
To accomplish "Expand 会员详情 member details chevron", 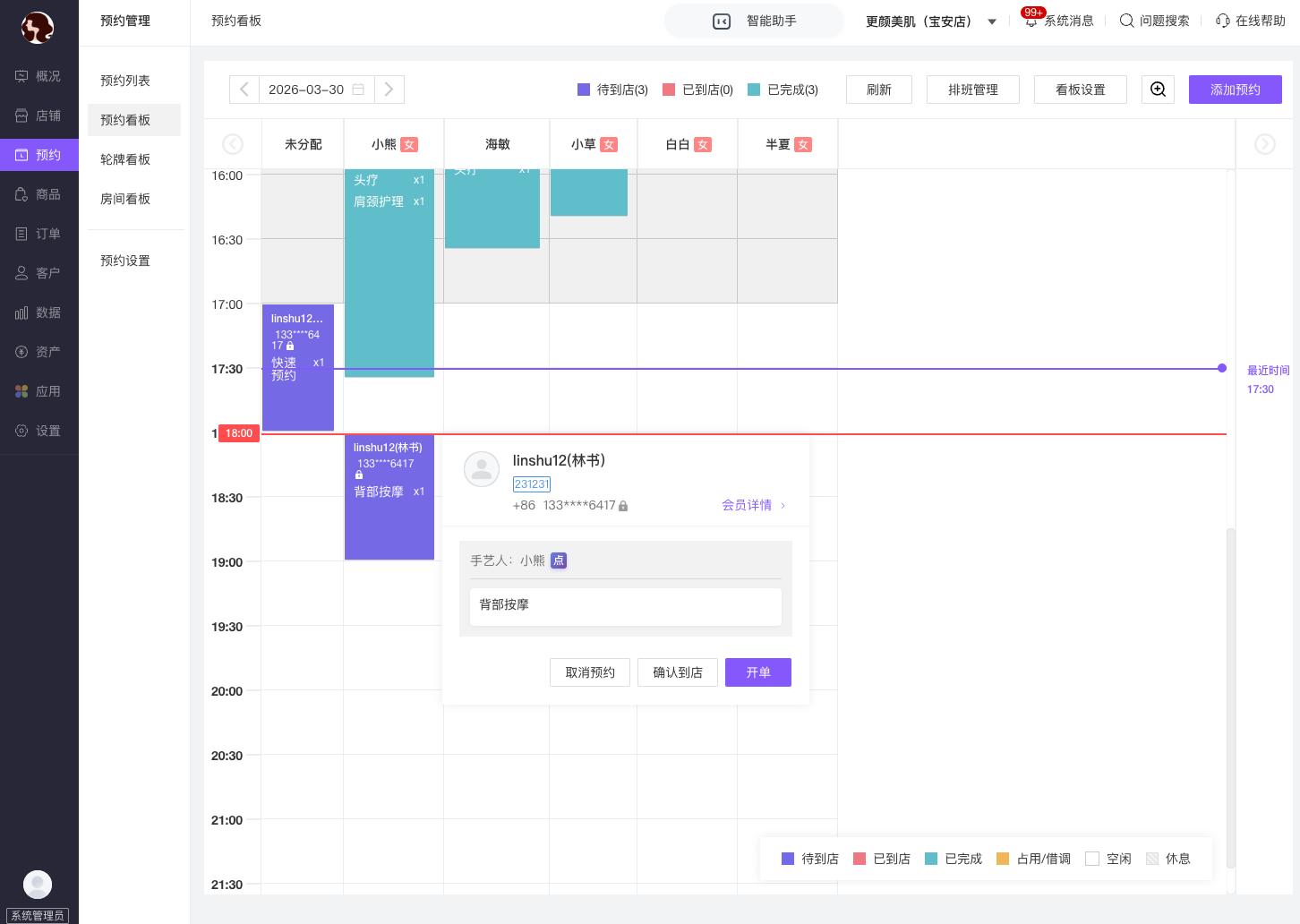I will click(783, 506).
